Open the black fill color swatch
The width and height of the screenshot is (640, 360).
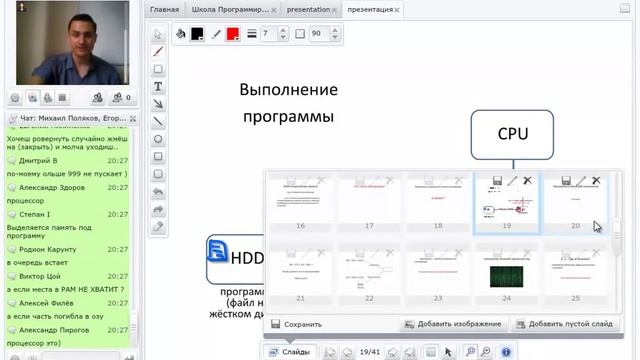pos(198,34)
